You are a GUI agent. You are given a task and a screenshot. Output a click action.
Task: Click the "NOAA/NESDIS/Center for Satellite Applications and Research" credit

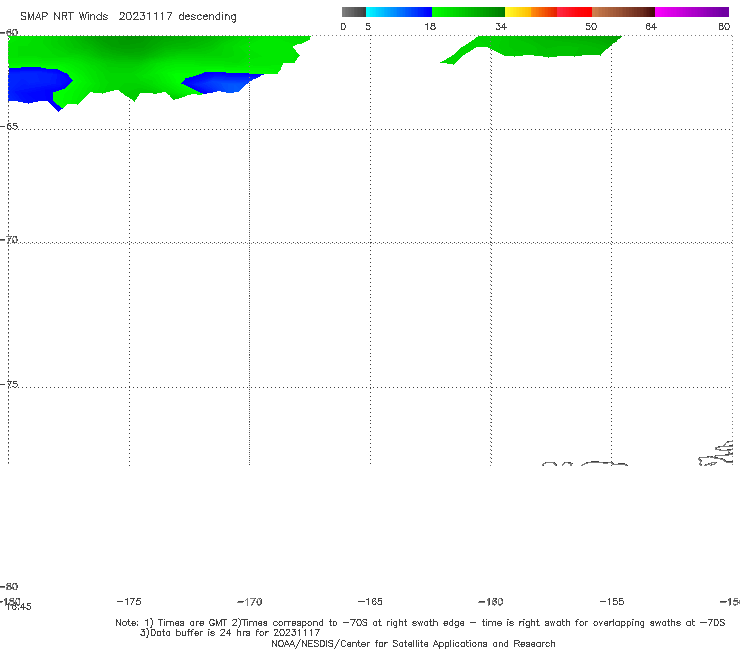(x=413, y=644)
